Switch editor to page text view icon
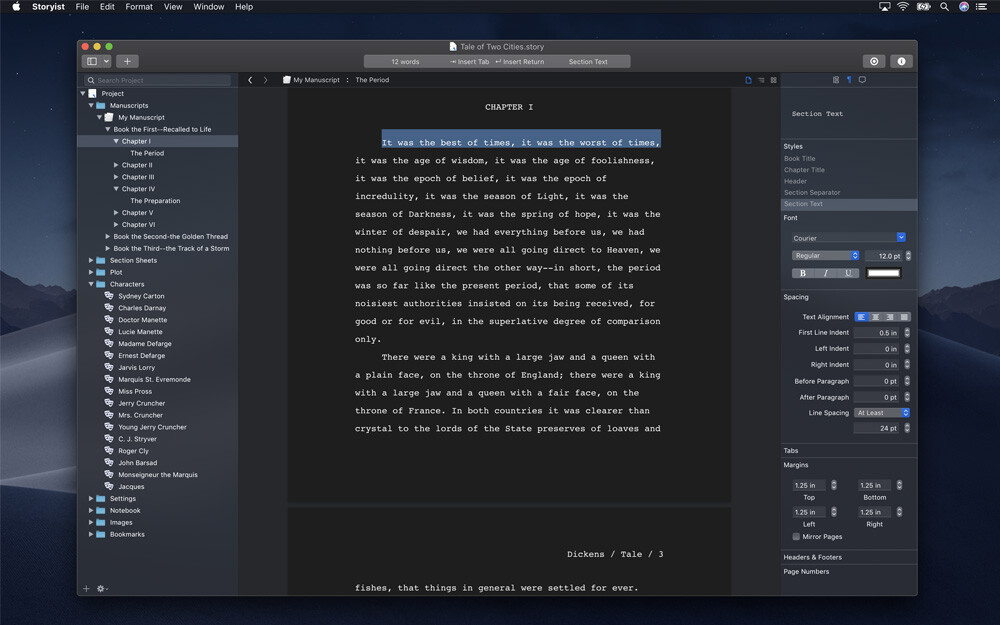Screen dimensions: 1000x625 point(748,80)
